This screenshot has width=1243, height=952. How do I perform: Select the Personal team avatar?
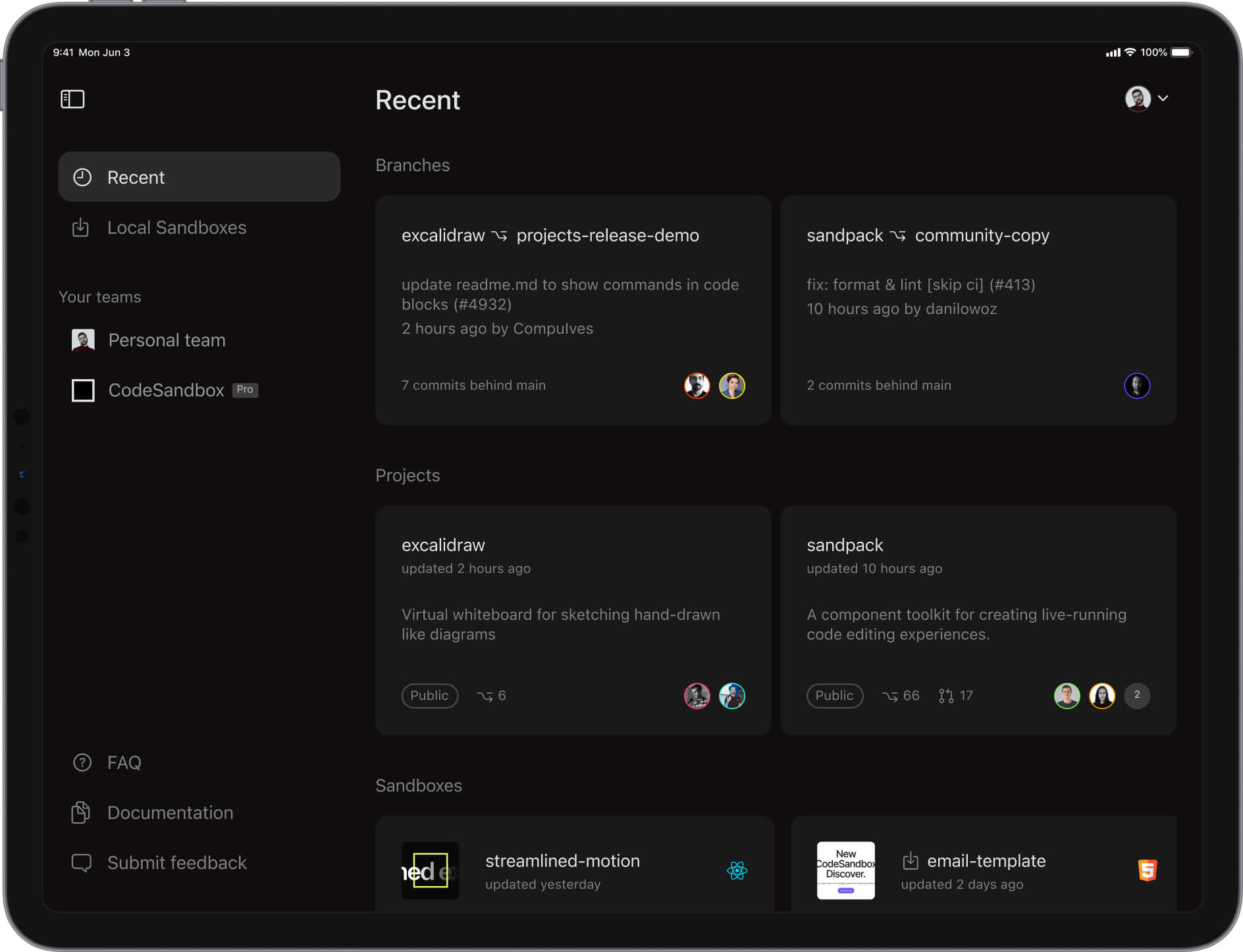click(84, 340)
